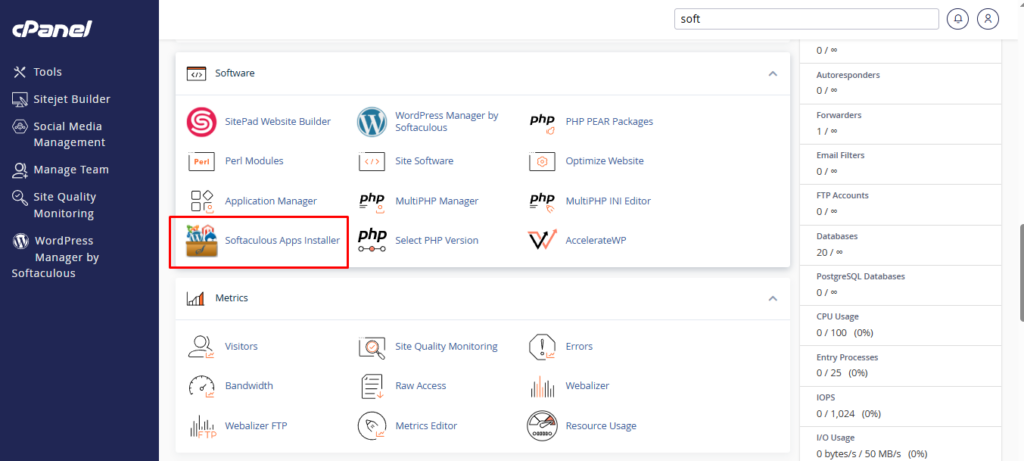1024x461 pixels.
Task: Collapse the Software section chevron
Action: [x=773, y=73]
